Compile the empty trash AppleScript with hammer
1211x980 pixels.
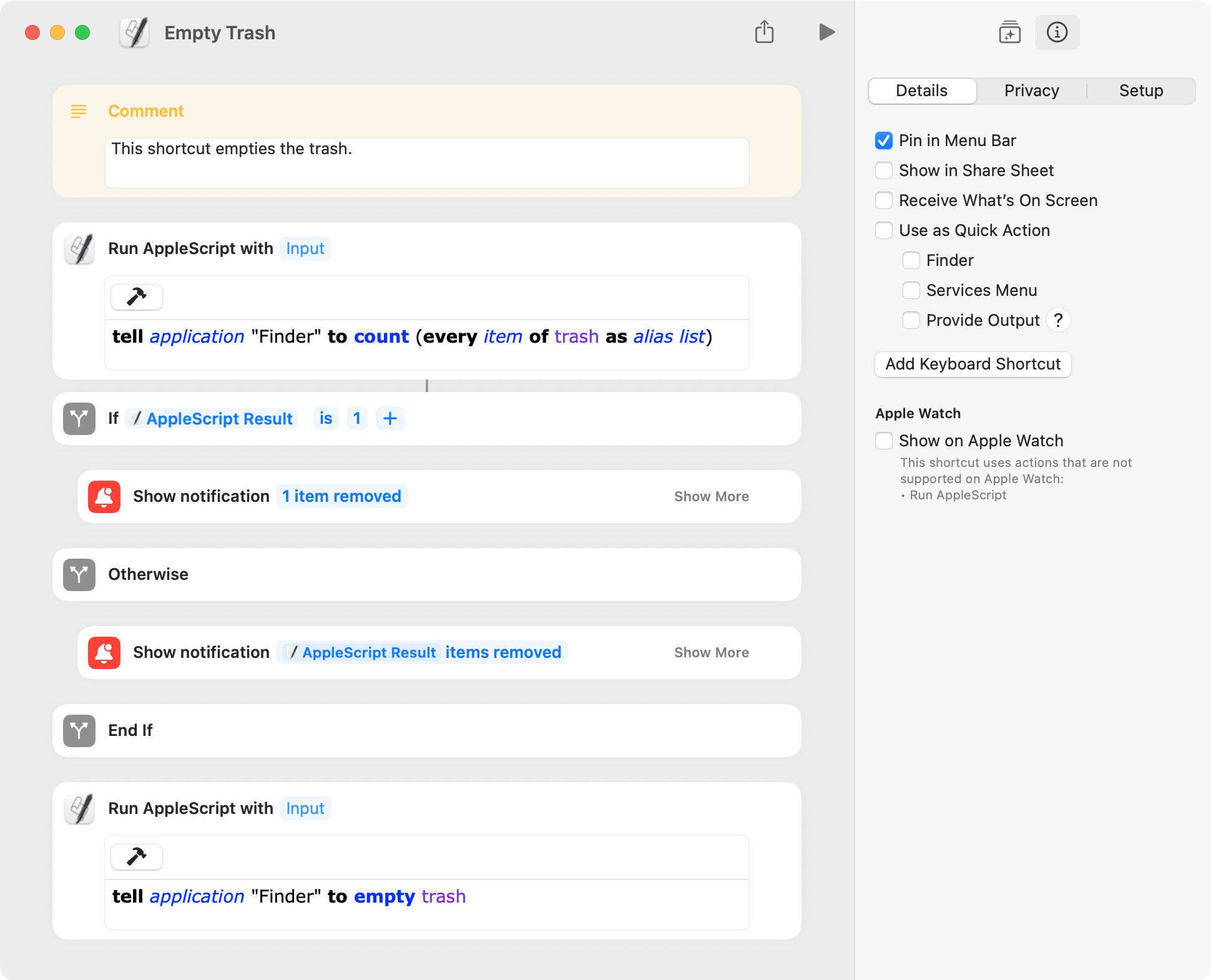[x=137, y=856]
